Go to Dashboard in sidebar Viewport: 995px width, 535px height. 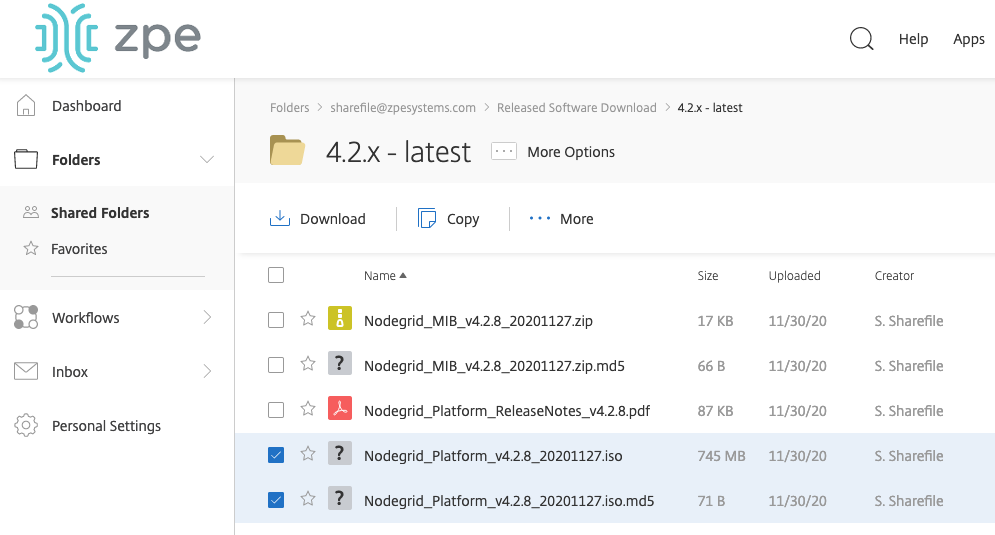coord(86,106)
